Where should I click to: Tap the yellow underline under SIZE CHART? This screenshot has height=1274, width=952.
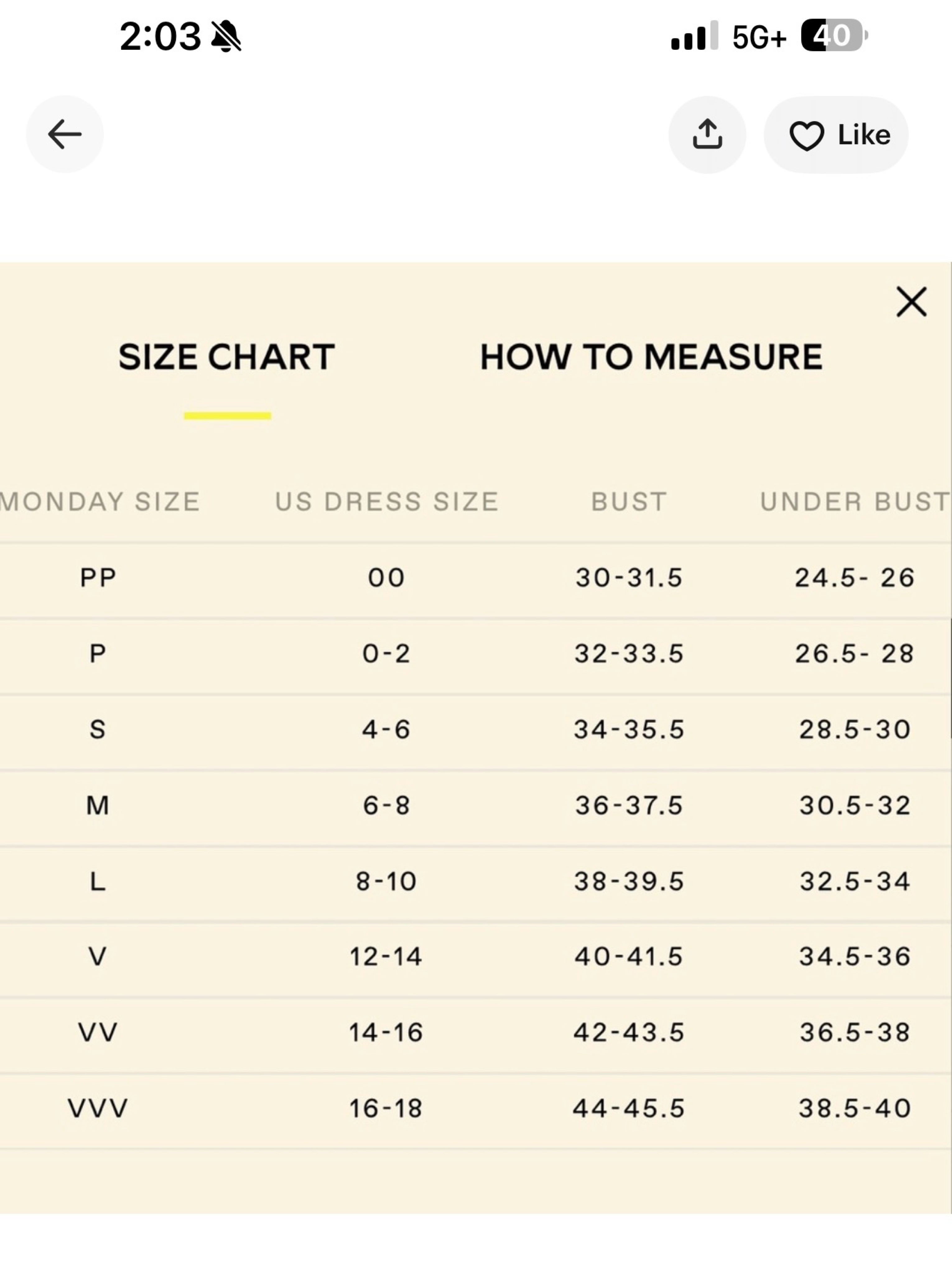pos(227,416)
